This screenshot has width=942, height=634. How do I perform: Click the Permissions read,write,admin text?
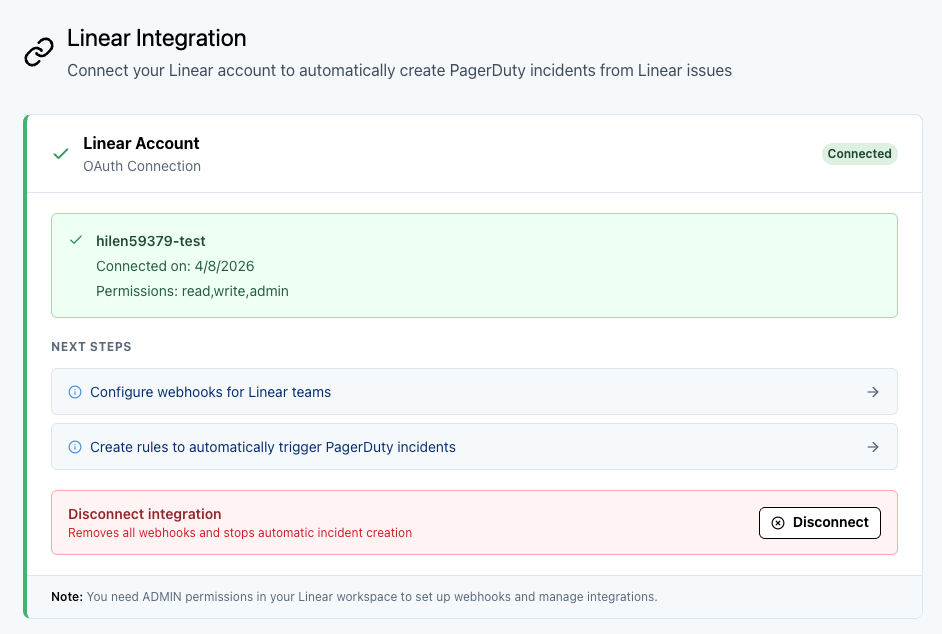pos(192,291)
